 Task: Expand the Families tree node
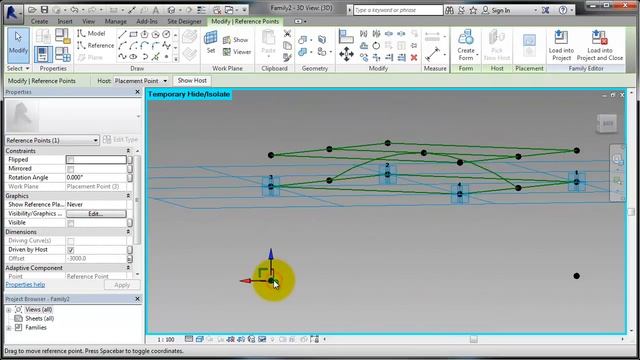(x=9, y=328)
